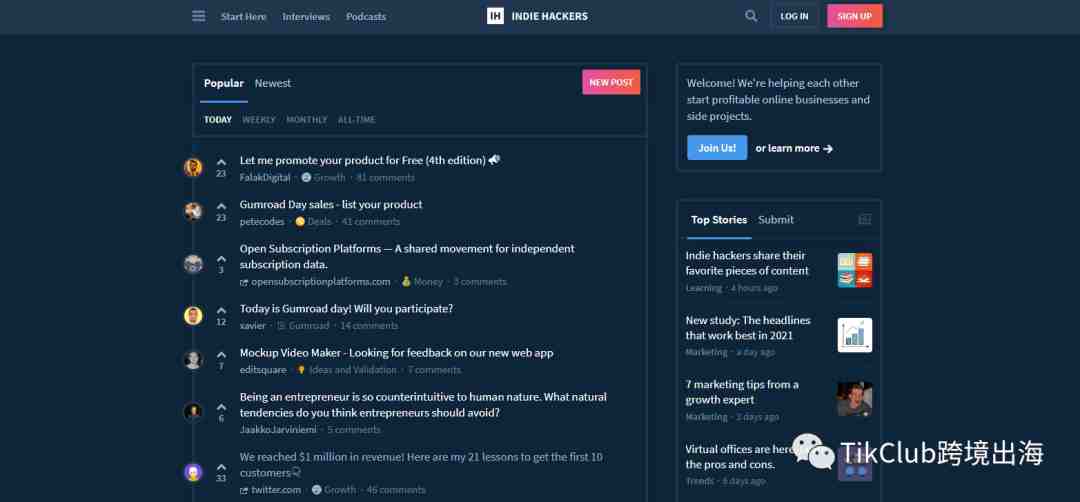The width and height of the screenshot is (1080, 502).
Task: Upvote the 'Being an entrepreneur' post
Action: click(x=221, y=407)
